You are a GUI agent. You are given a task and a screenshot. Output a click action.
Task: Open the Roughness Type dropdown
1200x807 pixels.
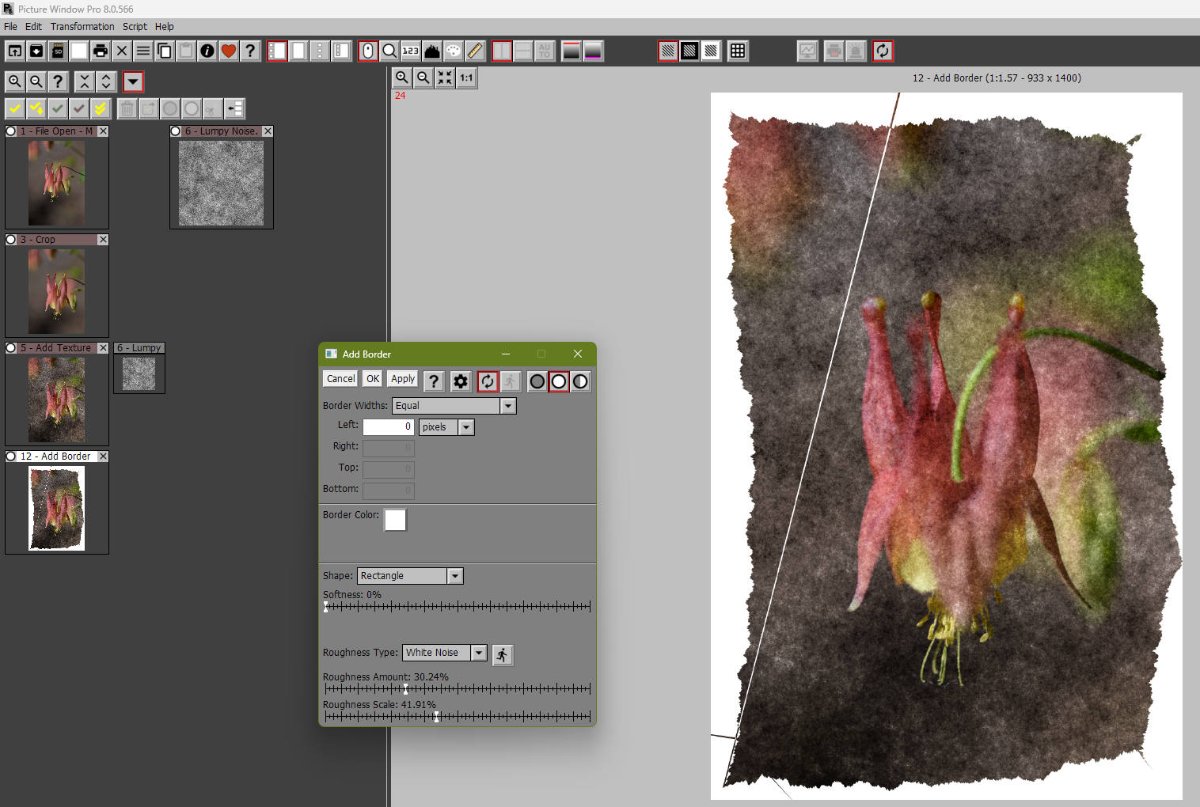[x=479, y=653]
